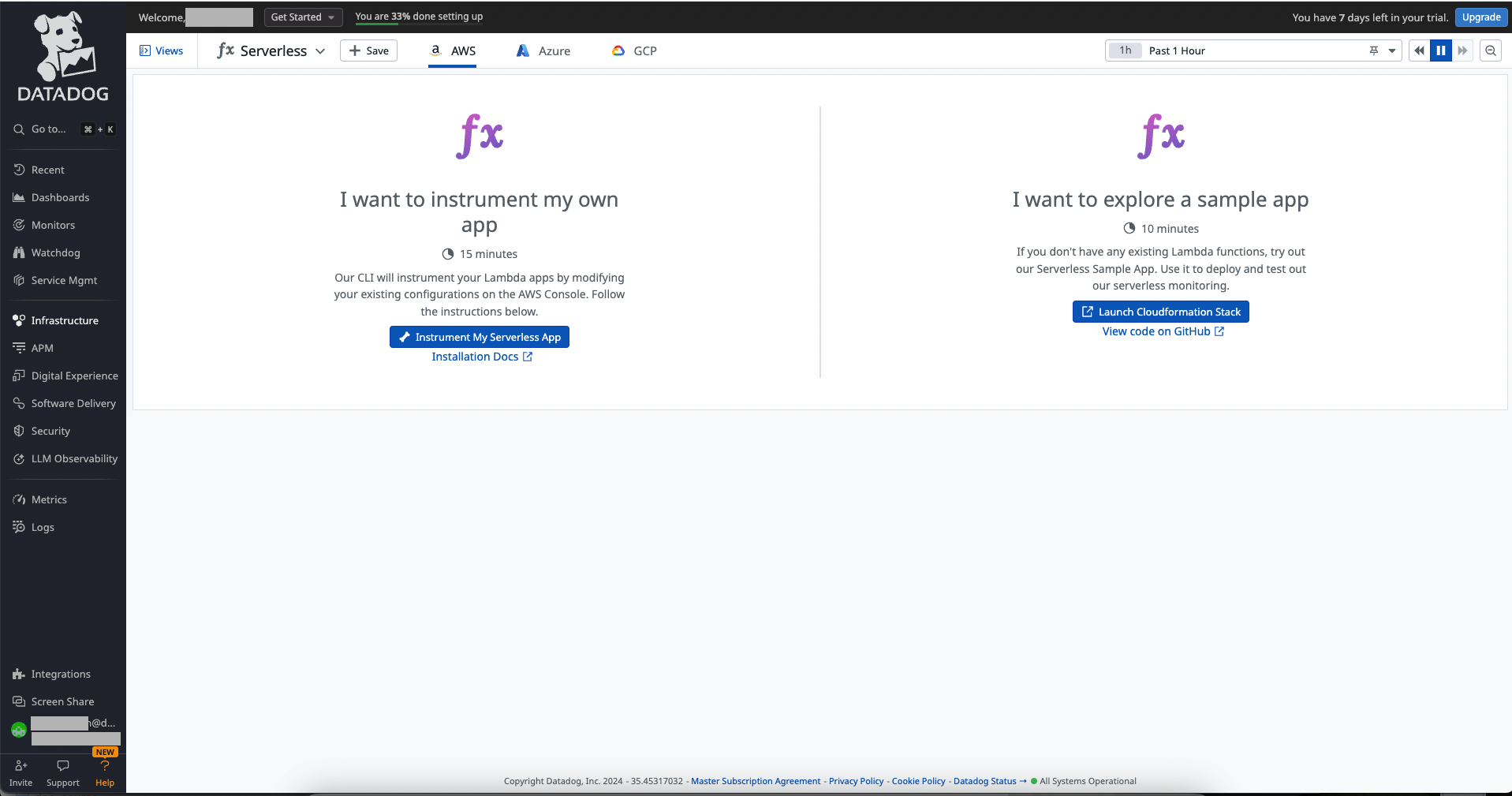
Task: Pin the current time frame
Action: (1374, 50)
